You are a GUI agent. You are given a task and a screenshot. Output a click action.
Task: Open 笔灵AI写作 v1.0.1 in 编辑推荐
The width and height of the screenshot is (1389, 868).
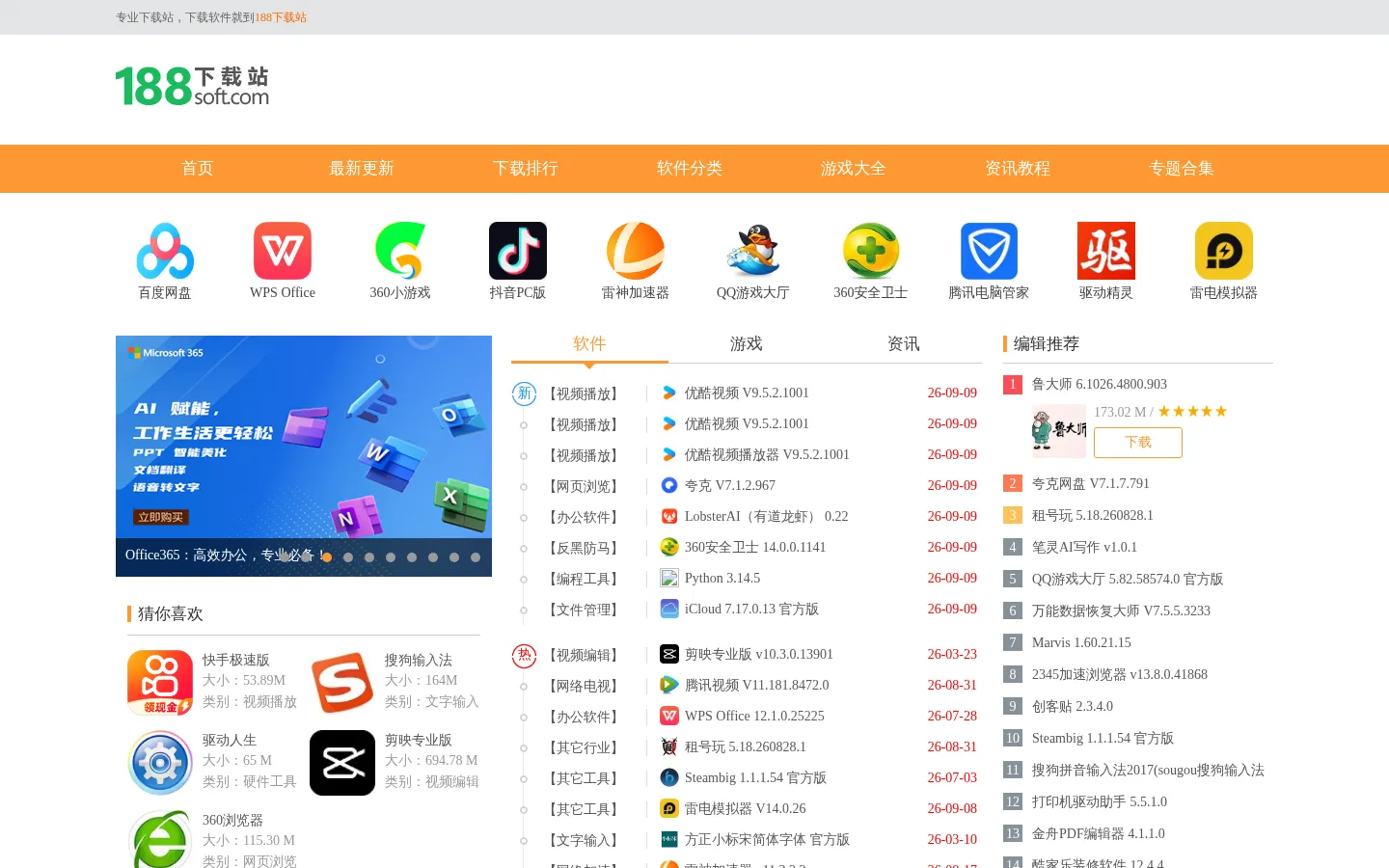coord(1084,547)
